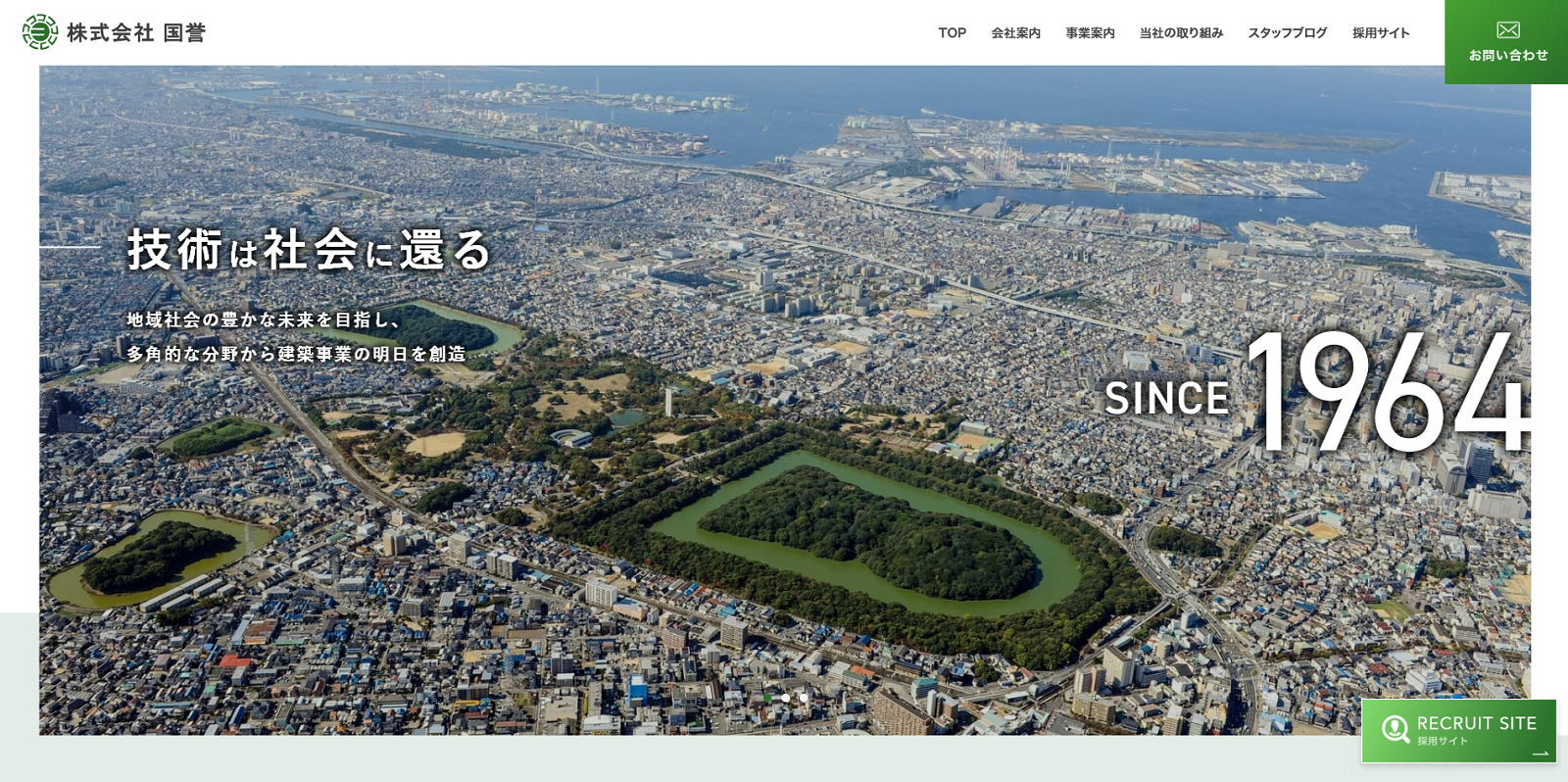The width and height of the screenshot is (1568, 782).
Task: Open the 事業案内 navigation item
Action: click(x=1090, y=33)
